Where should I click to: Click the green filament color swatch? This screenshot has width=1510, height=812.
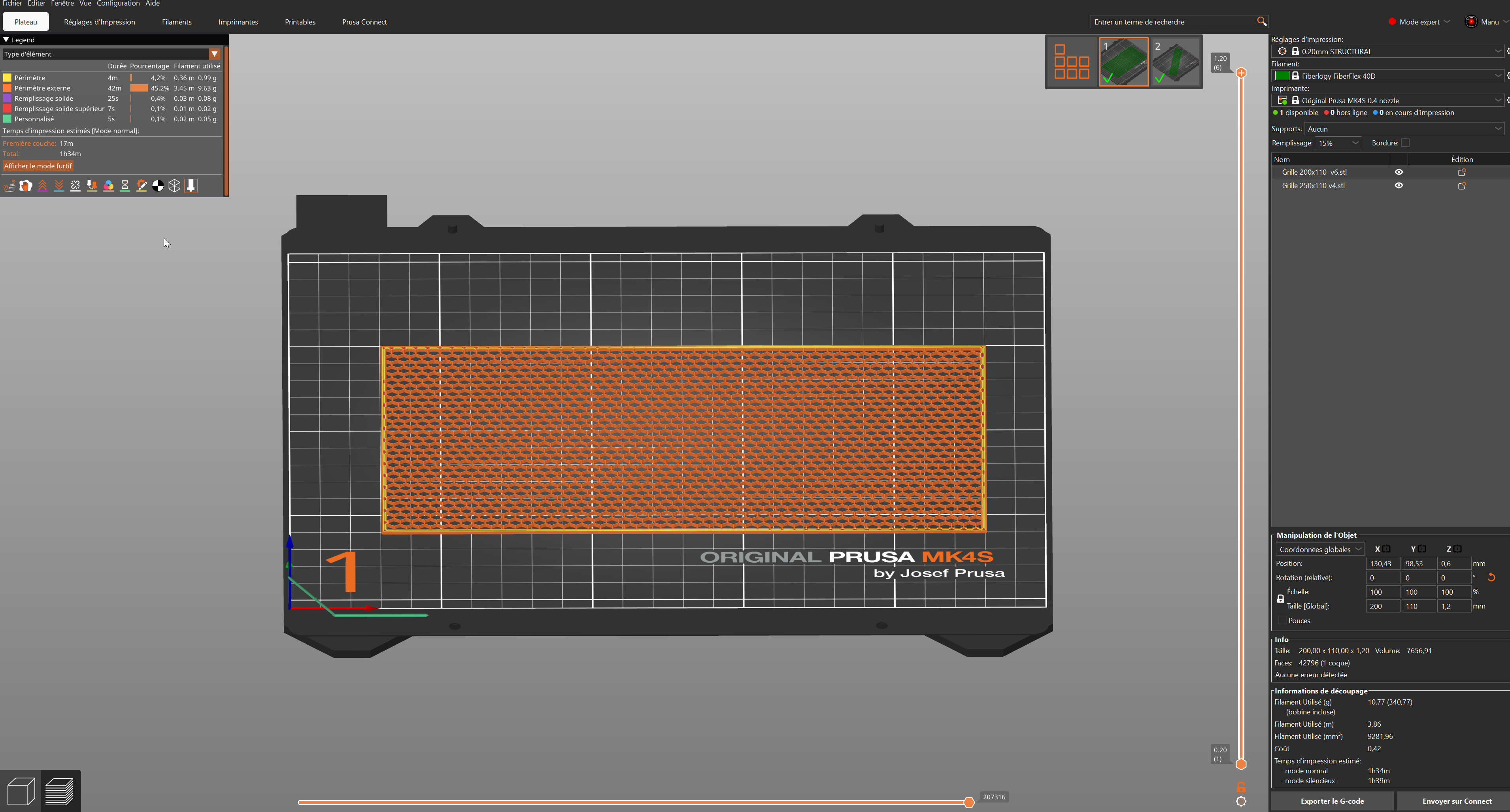pos(1282,76)
